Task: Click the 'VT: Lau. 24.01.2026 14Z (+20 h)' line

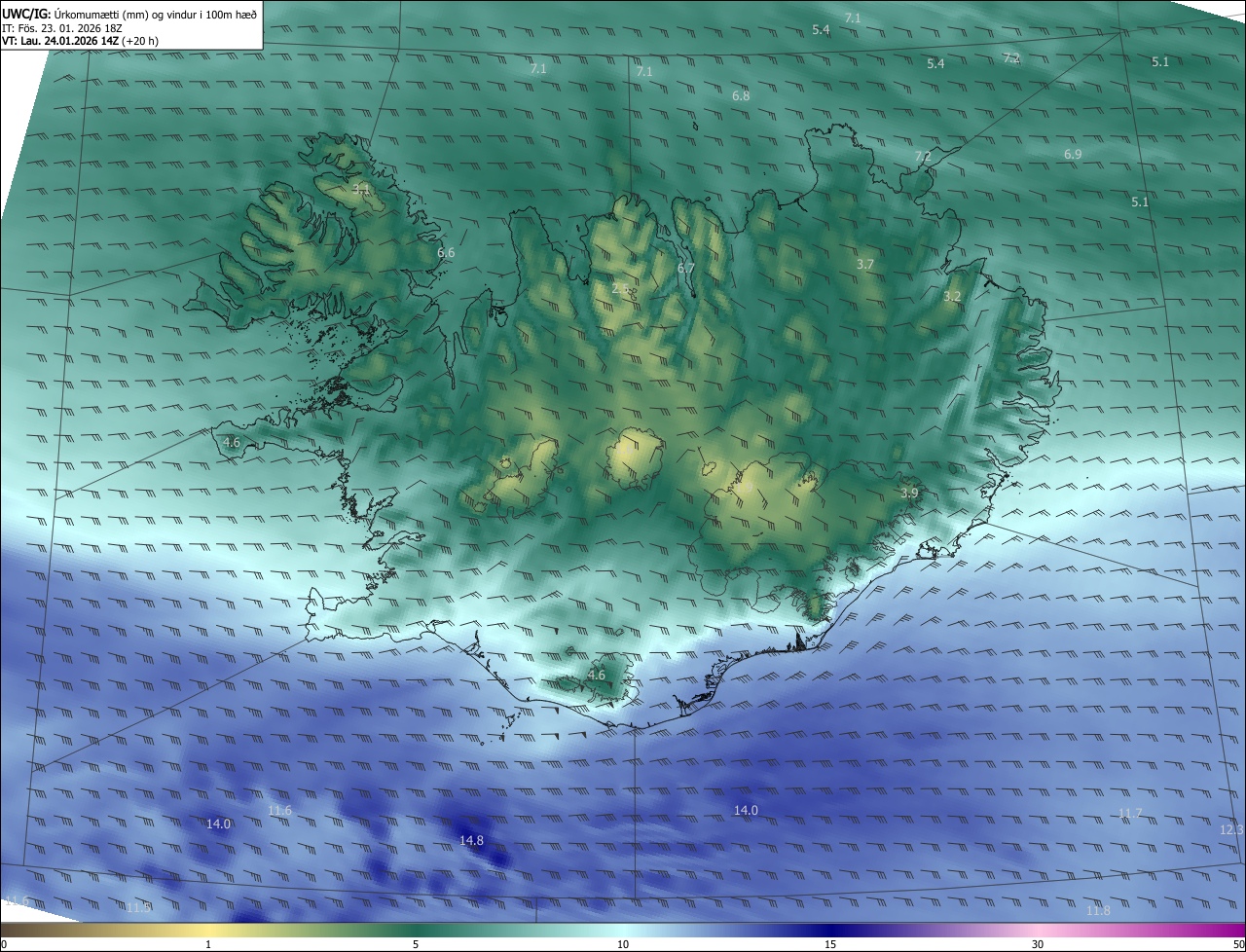Action: pyautogui.click(x=78, y=42)
